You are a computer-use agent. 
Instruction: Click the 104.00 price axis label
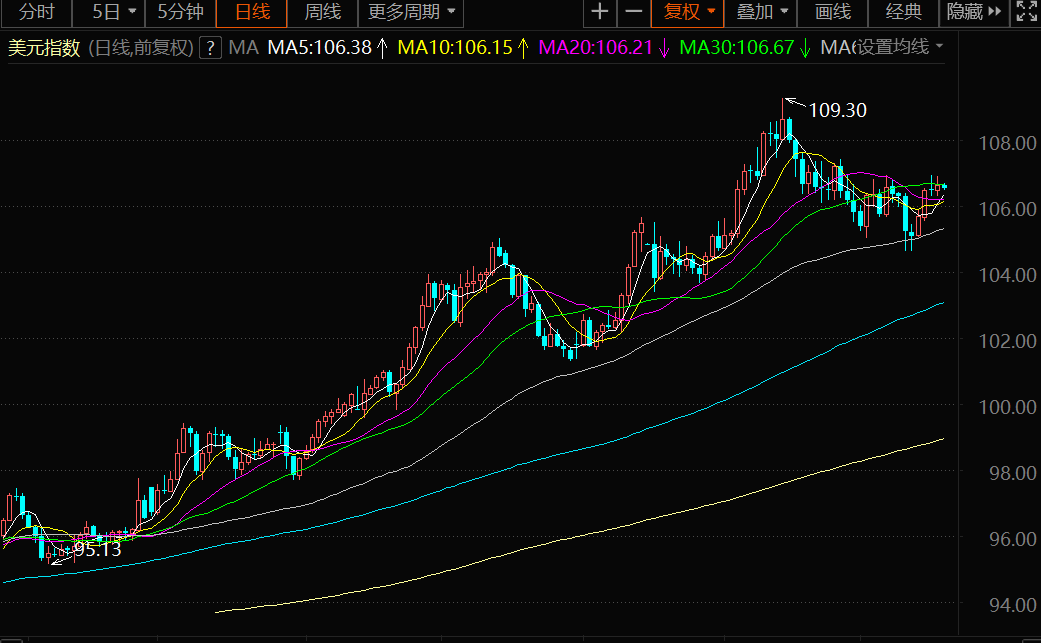[x=1008, y=275]
